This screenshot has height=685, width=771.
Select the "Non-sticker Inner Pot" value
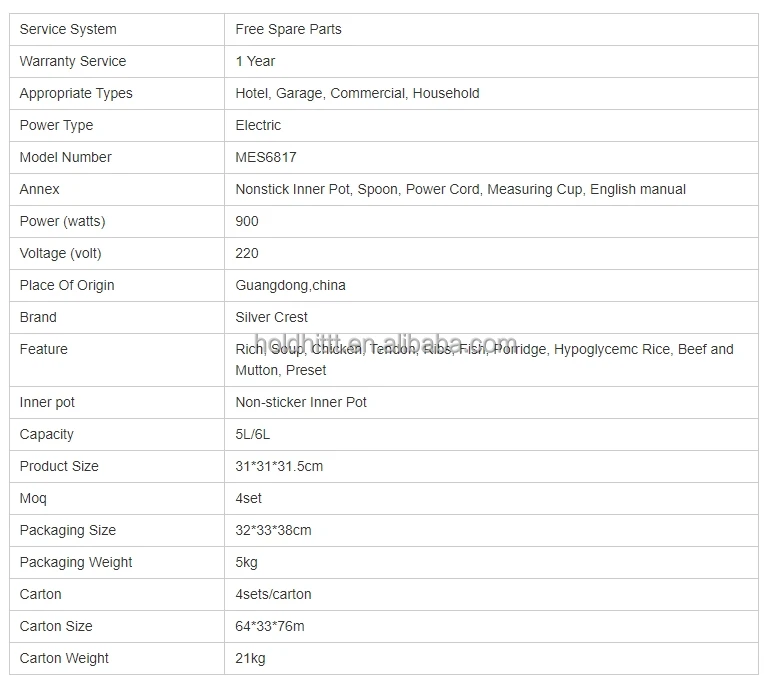[301, 402]
